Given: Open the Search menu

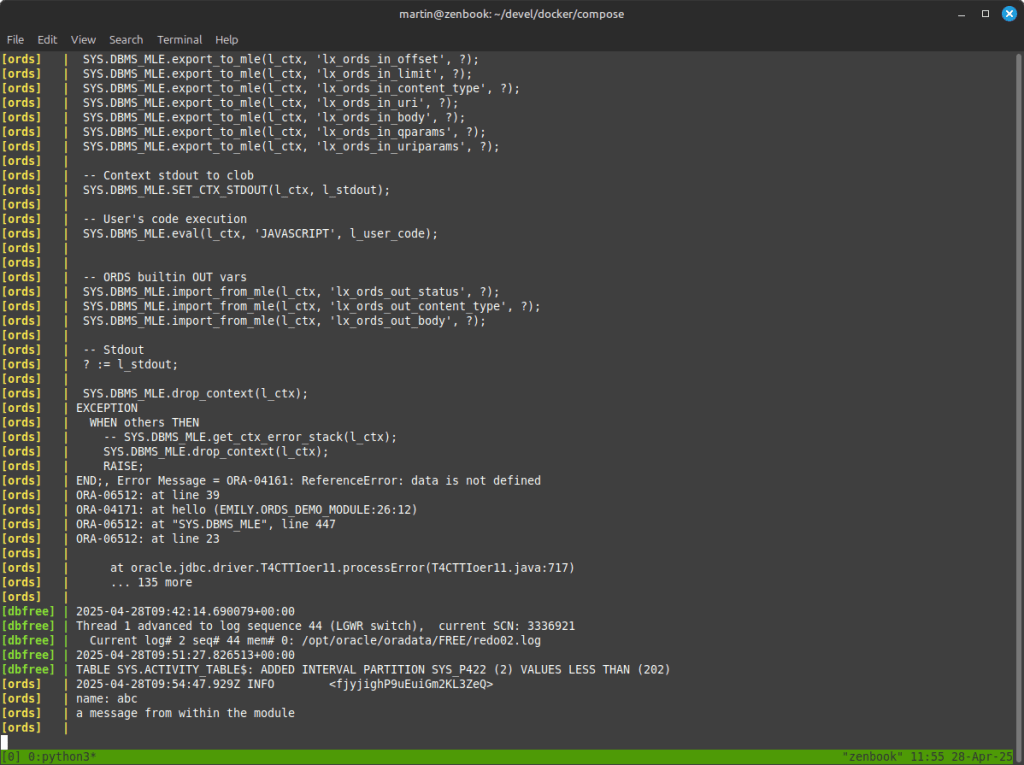Looking at the screenshot, I should point(126,39).
